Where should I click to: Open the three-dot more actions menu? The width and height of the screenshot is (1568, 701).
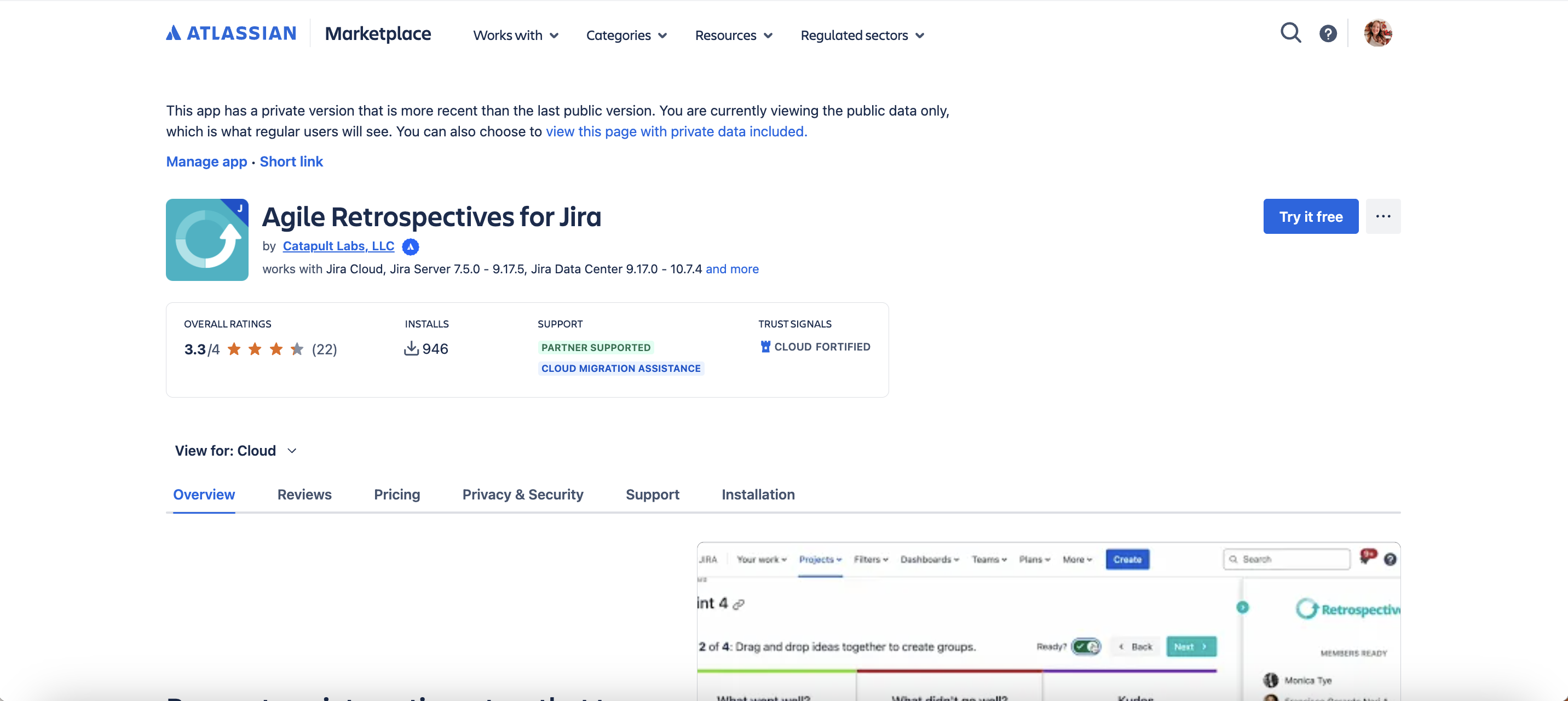tap(1382, 216)
